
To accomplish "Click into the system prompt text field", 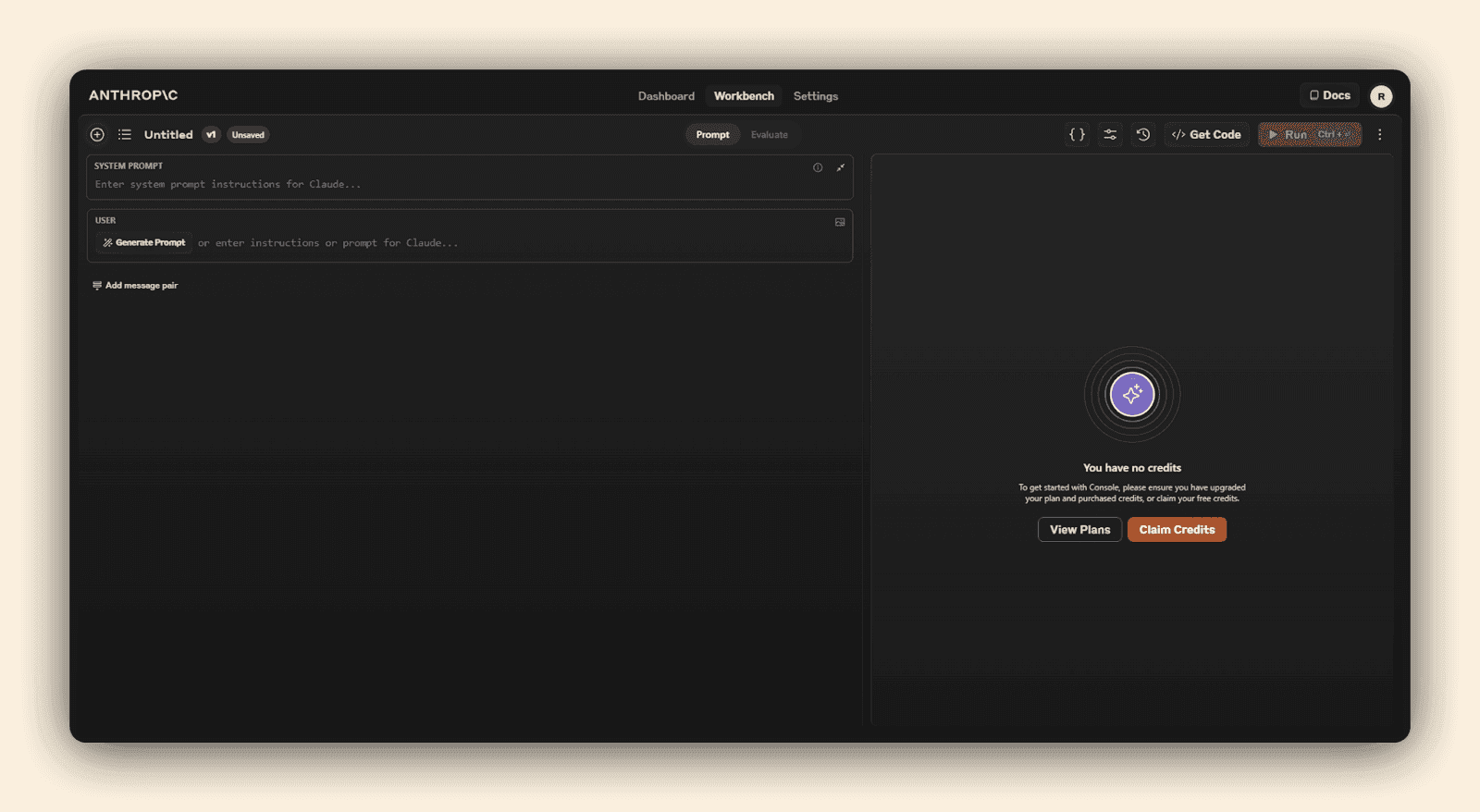I will click(444, 185).
